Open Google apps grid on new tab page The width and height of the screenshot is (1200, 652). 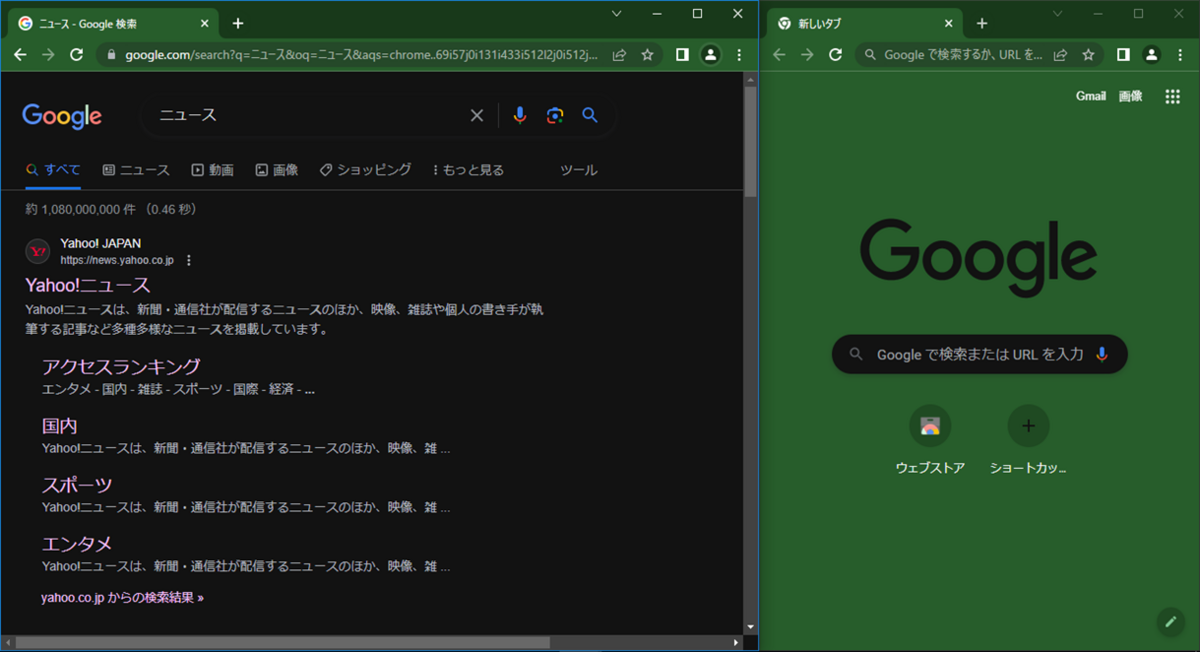tap(1173, 96)
